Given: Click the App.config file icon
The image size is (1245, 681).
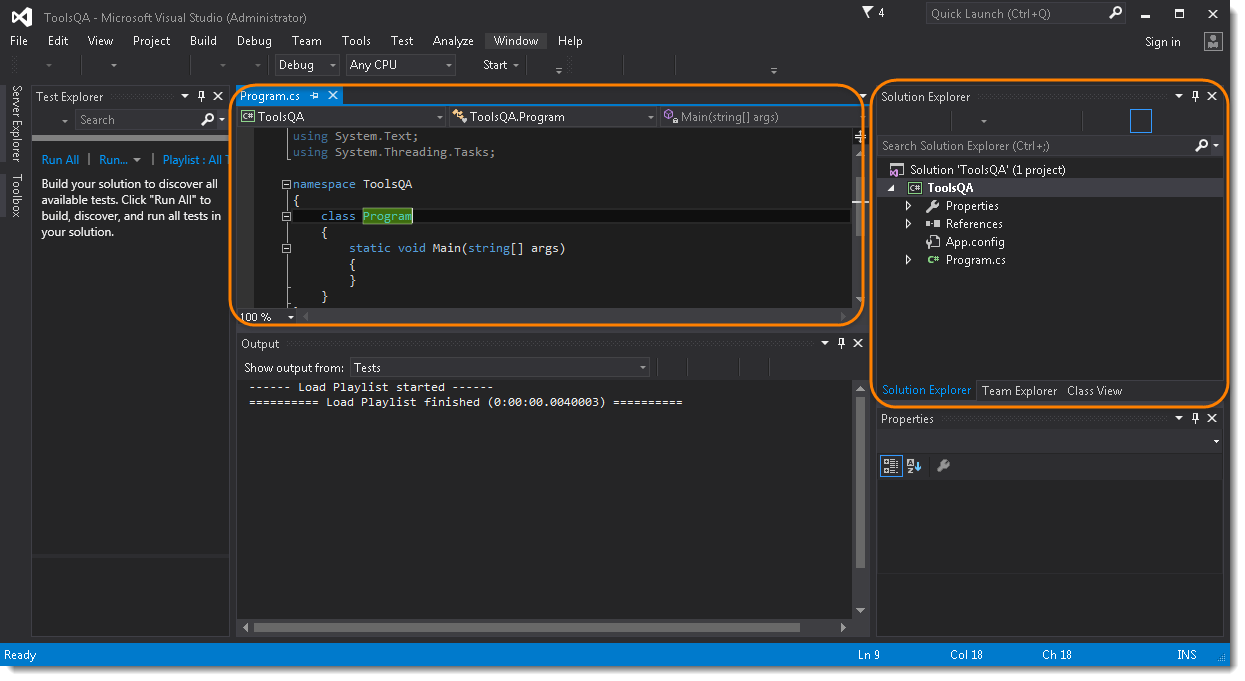Looking at the screenshot, I should [x=933, y=242].
